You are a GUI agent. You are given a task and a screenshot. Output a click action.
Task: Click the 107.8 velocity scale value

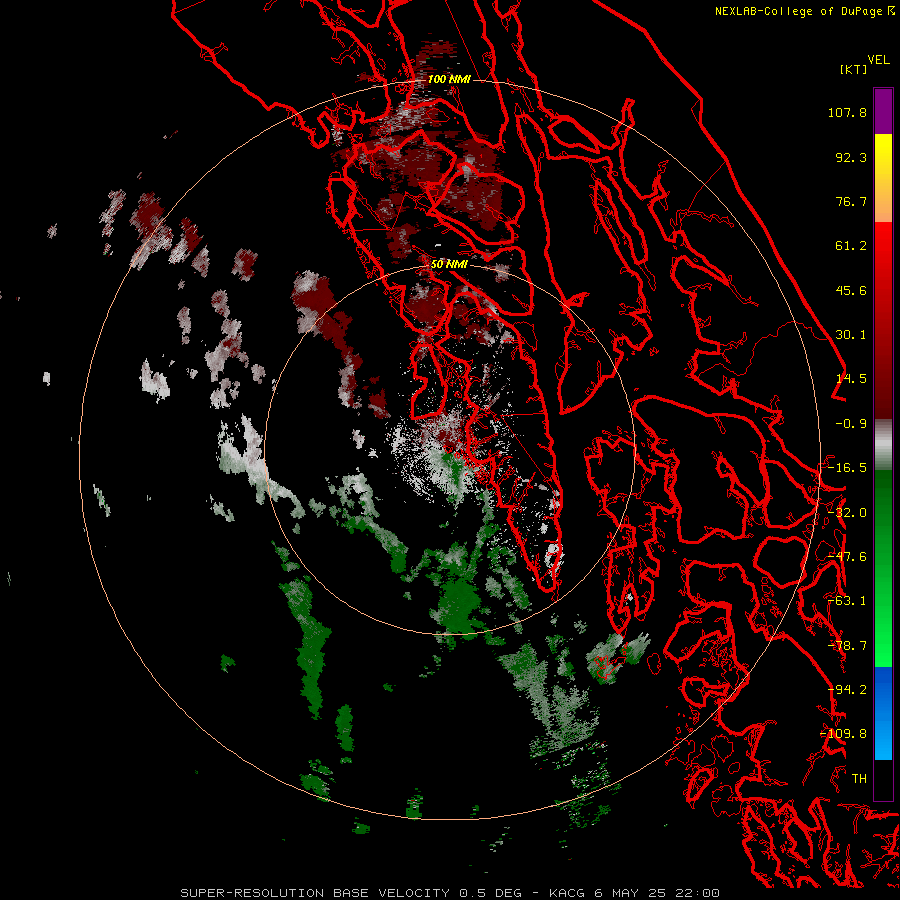click(x=847, y=112)
